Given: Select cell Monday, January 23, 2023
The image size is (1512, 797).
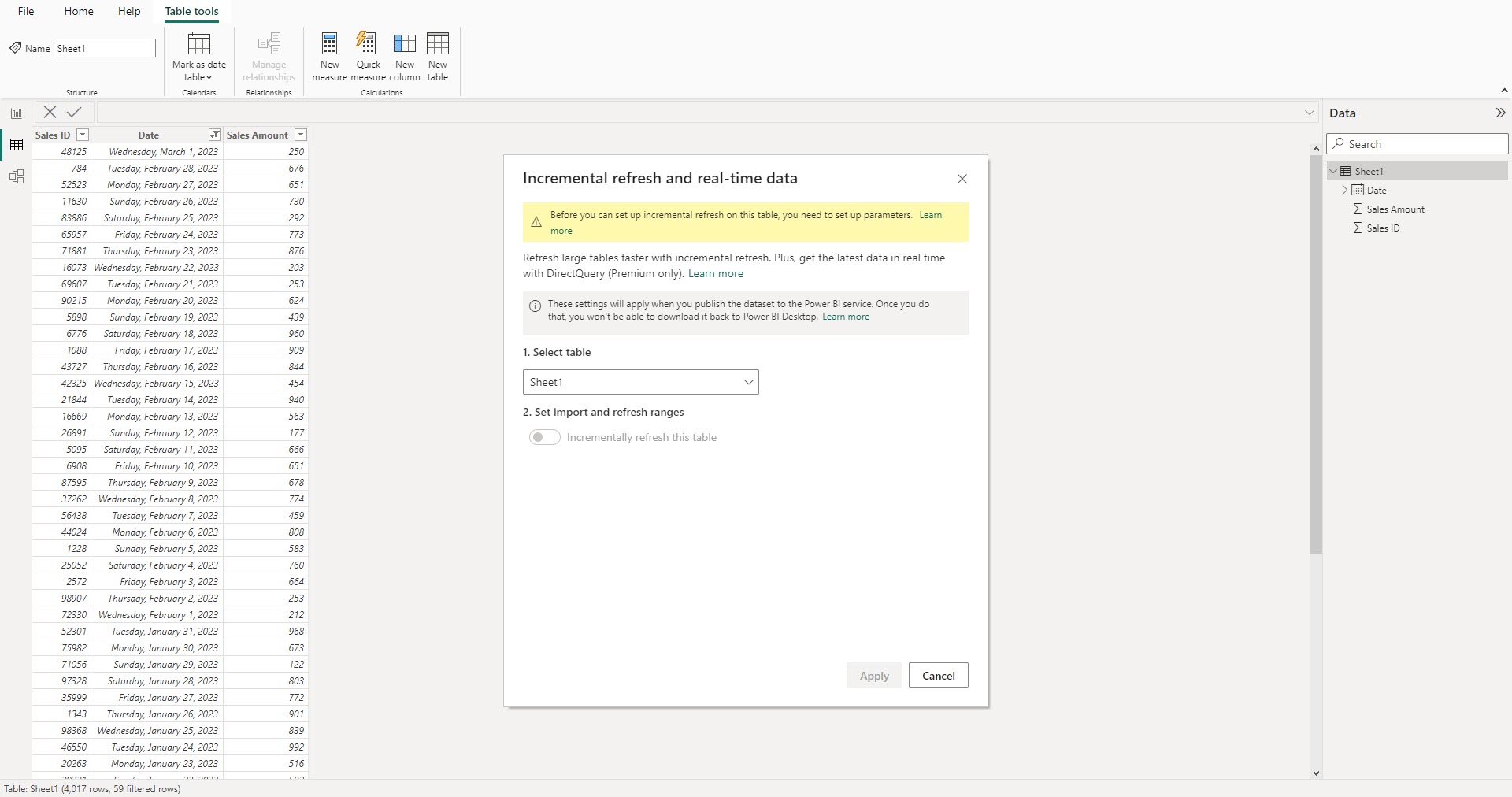Looking at the screenshot, I should coord(157,763).
